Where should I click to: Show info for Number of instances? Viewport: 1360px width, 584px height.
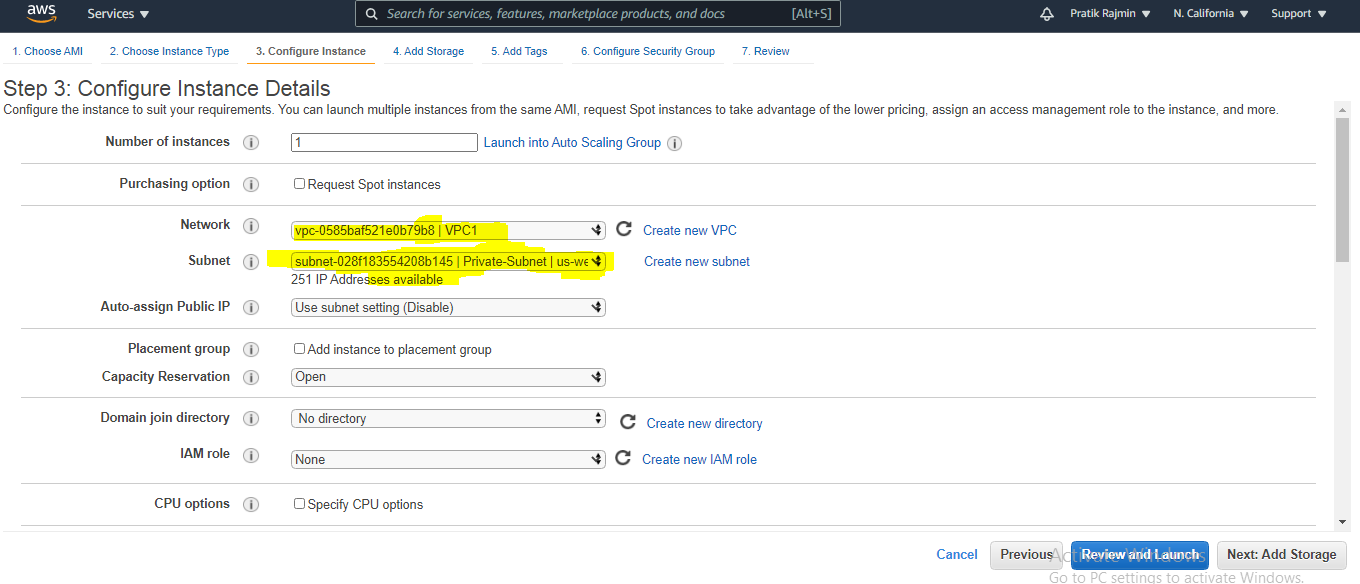[251, 143]
